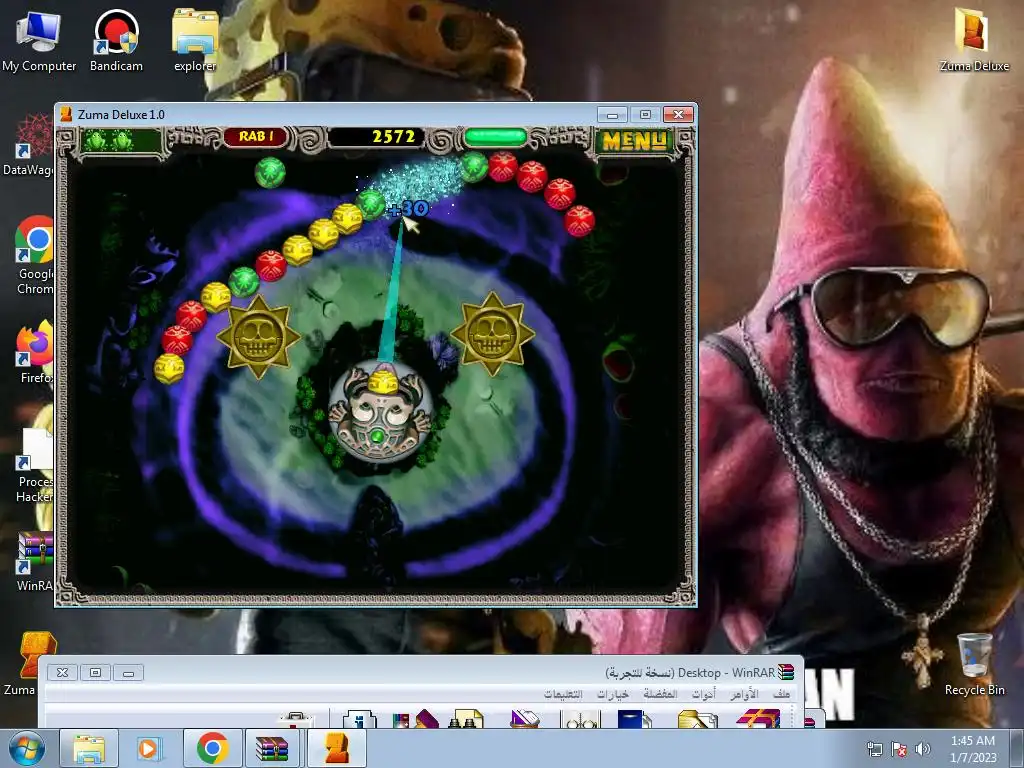Open the Recycle Bin
1024x768 pixels.
point(974,664)
